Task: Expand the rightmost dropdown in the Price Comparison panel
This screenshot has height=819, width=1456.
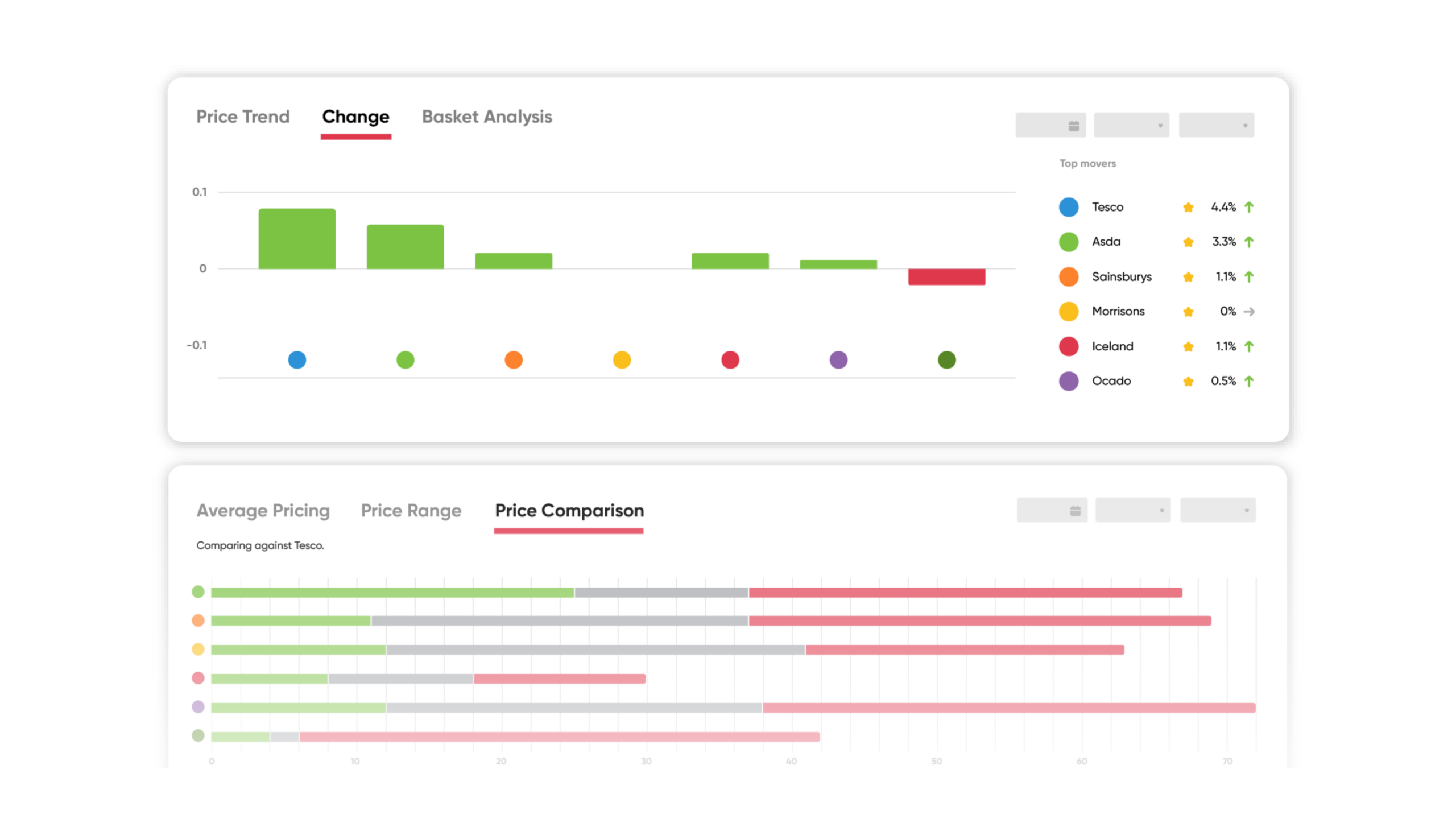Action: click(x=1218, y=510)
